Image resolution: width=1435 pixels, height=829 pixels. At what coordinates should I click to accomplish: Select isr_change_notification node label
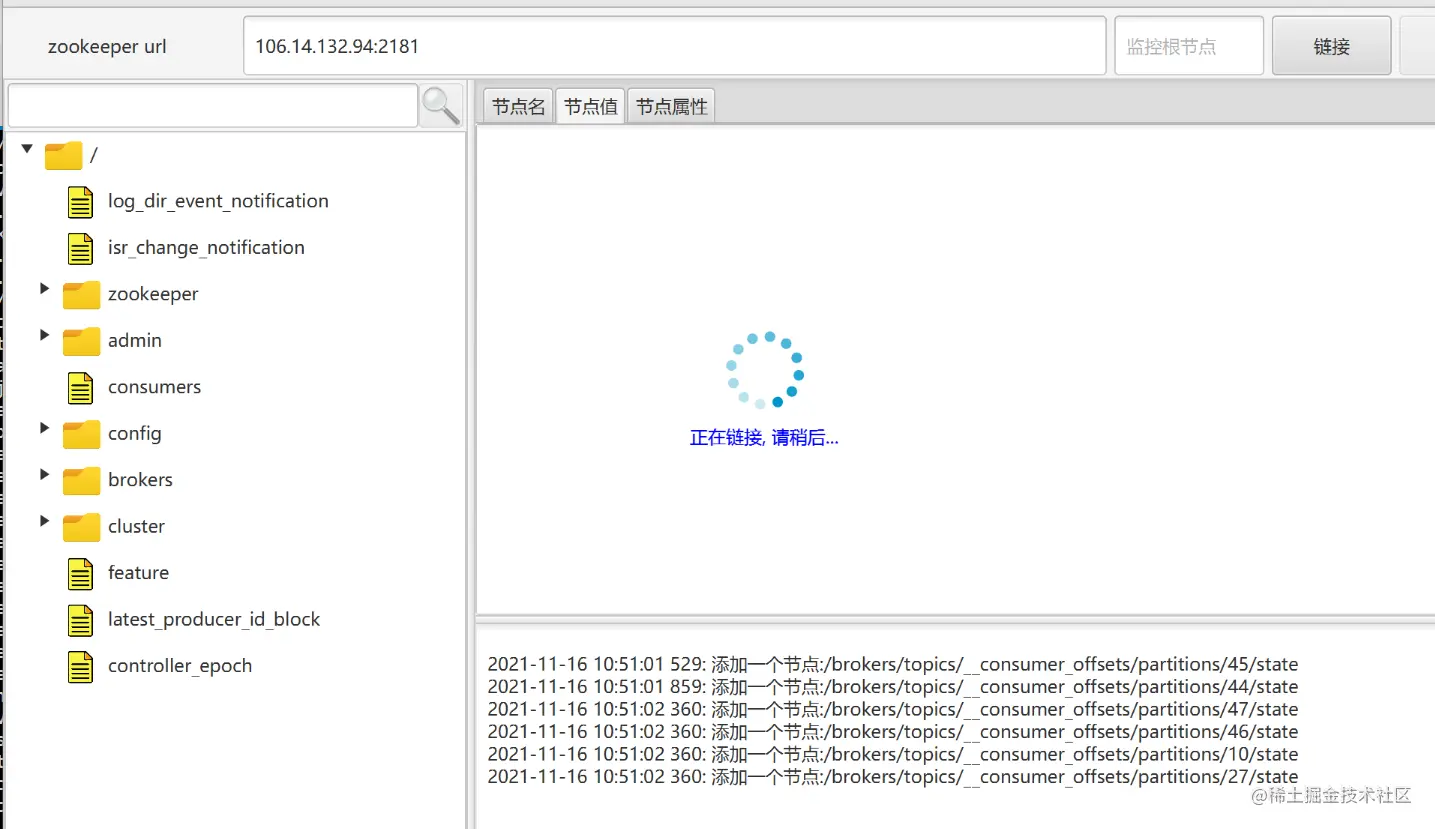(206, 248)
